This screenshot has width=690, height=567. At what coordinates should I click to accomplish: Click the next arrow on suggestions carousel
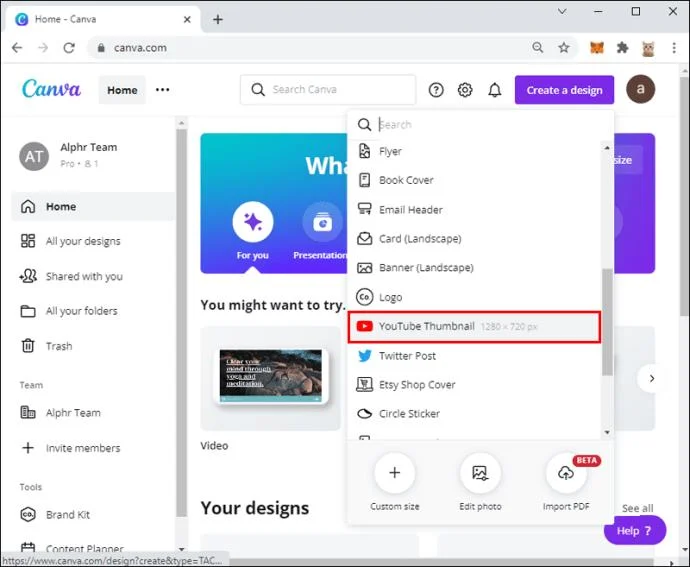click(652, 378)
